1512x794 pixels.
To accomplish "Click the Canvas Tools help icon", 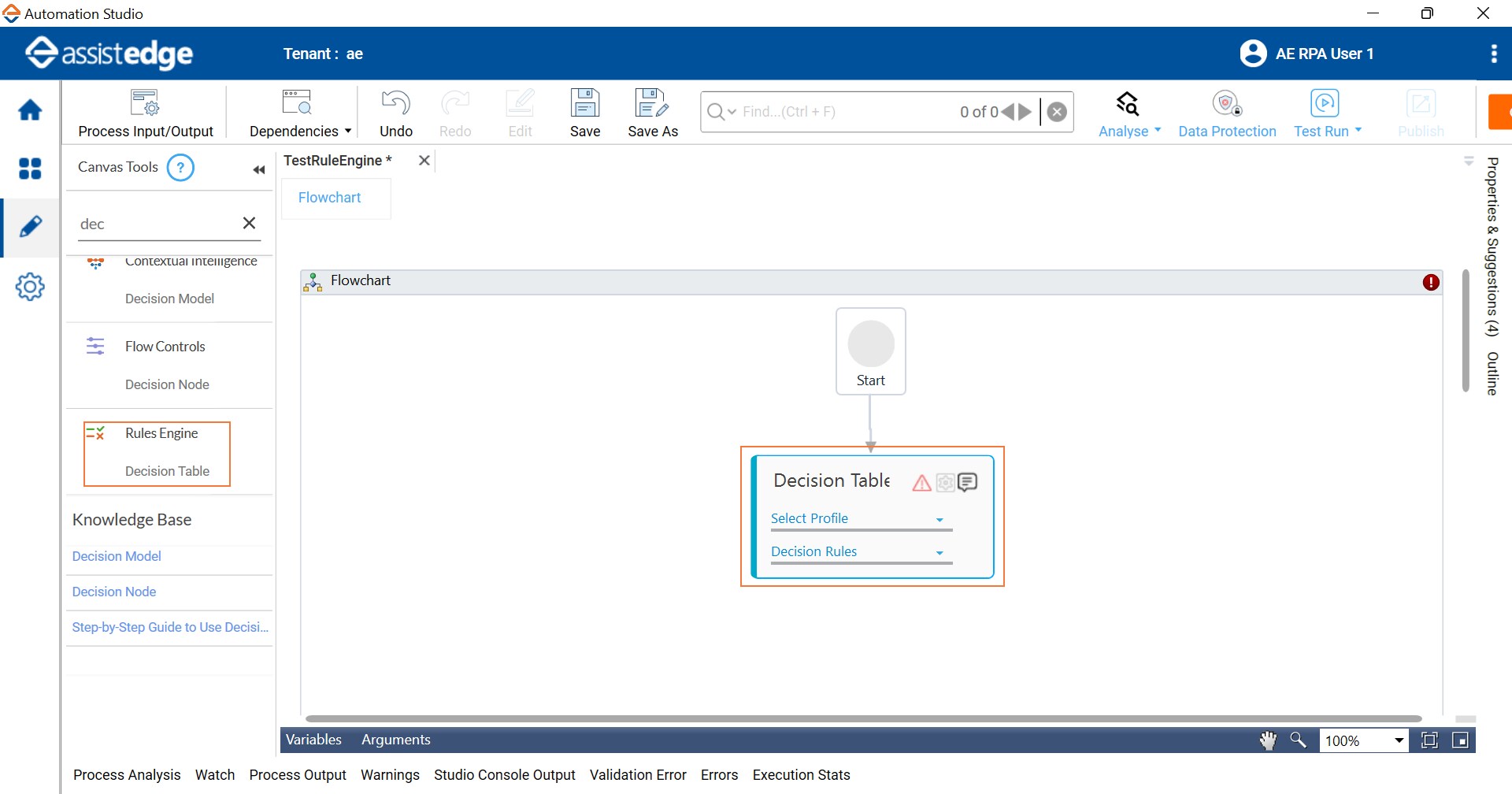I will tap(180, 168).
